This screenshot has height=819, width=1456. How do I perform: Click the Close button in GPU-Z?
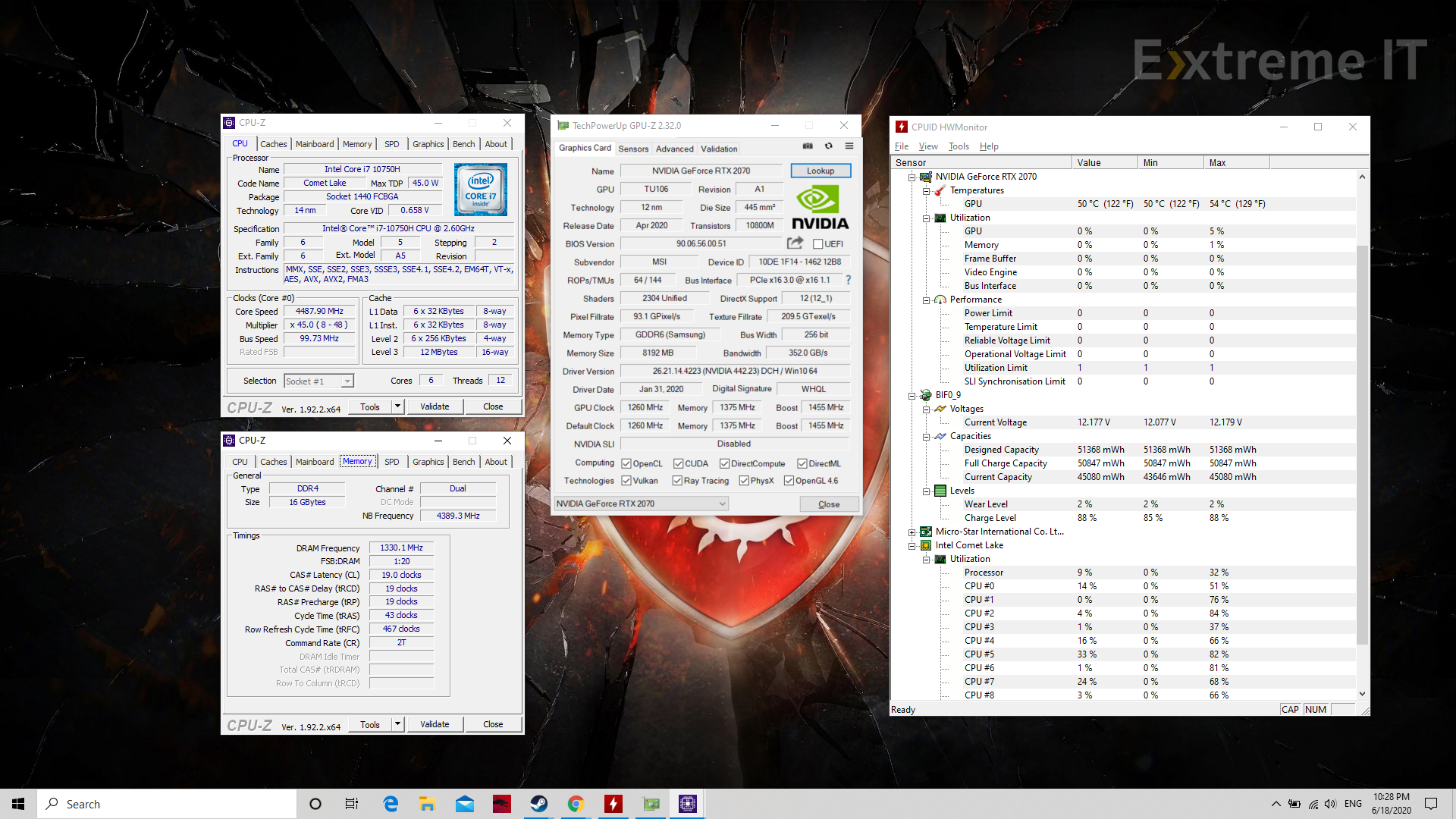(829, 504)
